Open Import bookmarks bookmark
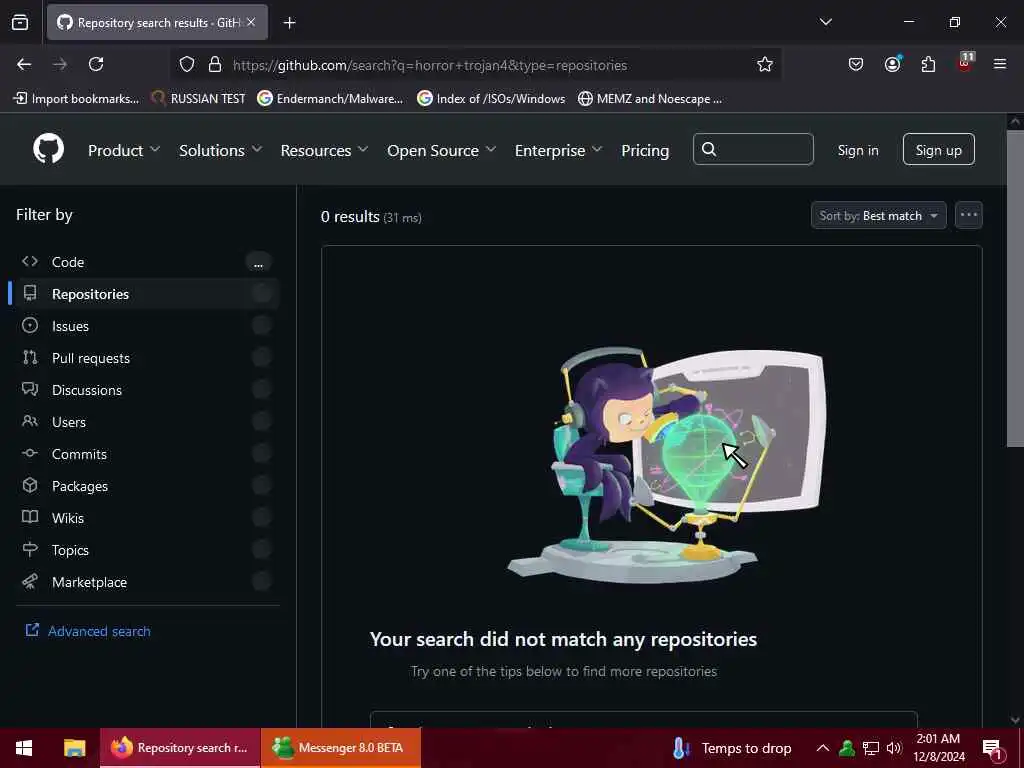This screenshot has width=1024, height=768. click(77, 99)
